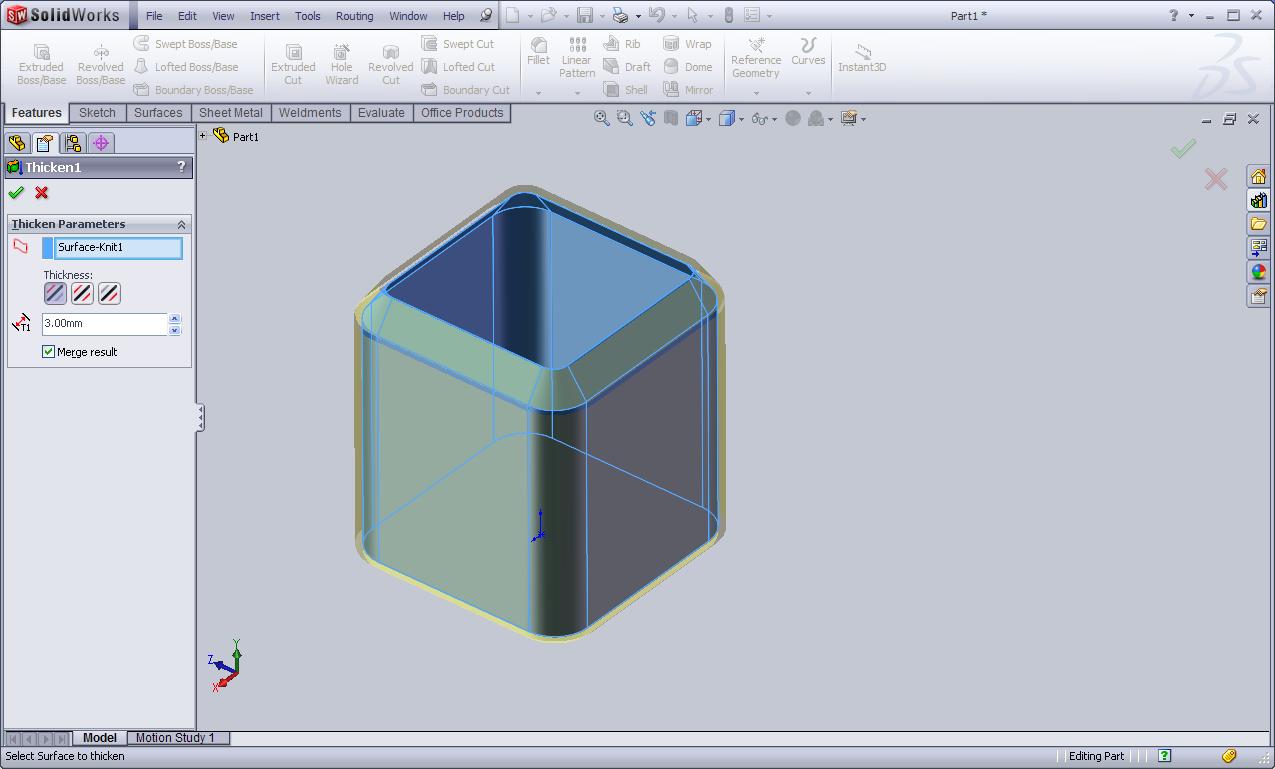Open the Custom Properties task pane icon
The width and height of the screenshot is (1275, 769).
(1258, 296)
